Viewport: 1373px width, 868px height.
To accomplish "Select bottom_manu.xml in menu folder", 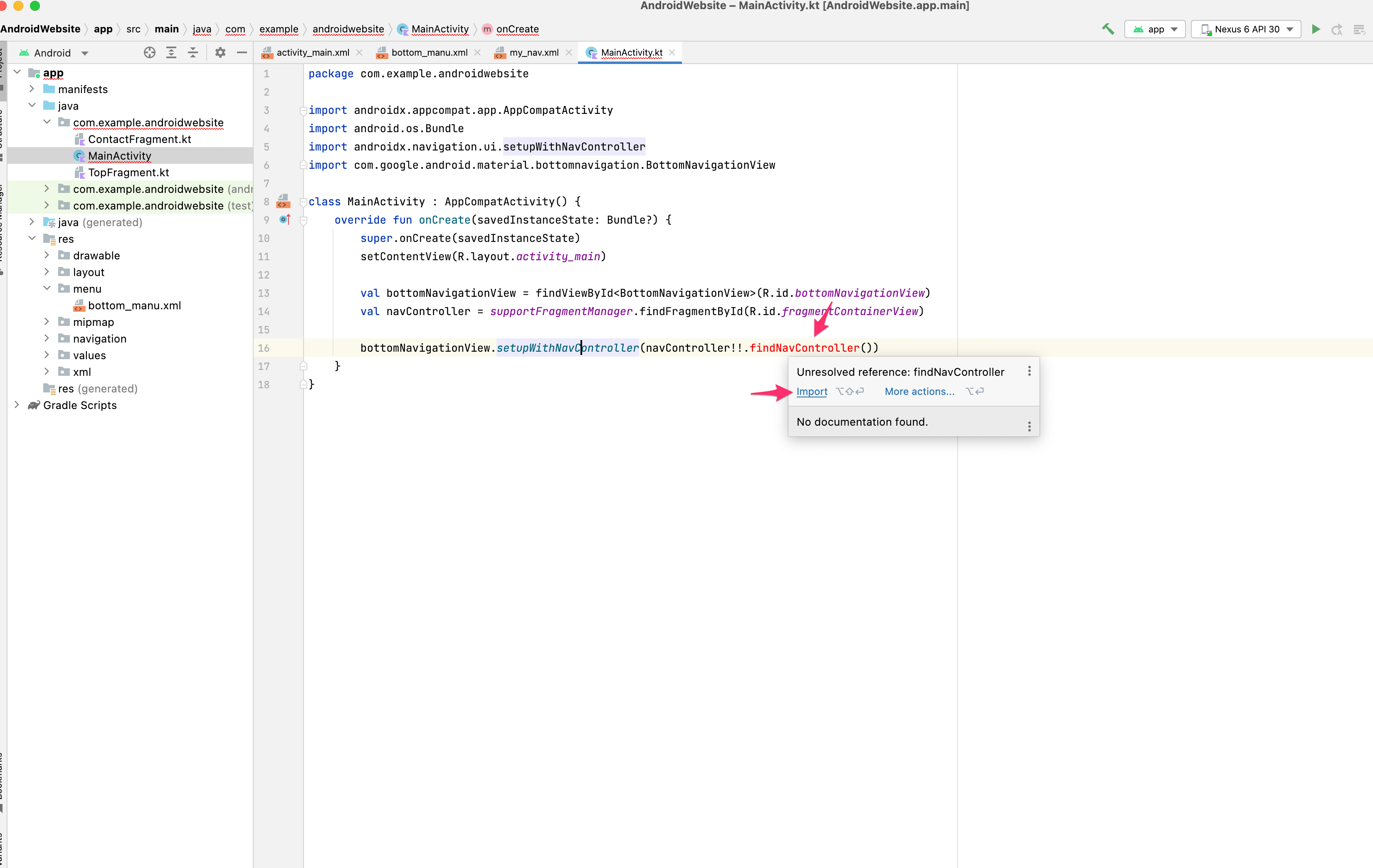I will point(134,306).
